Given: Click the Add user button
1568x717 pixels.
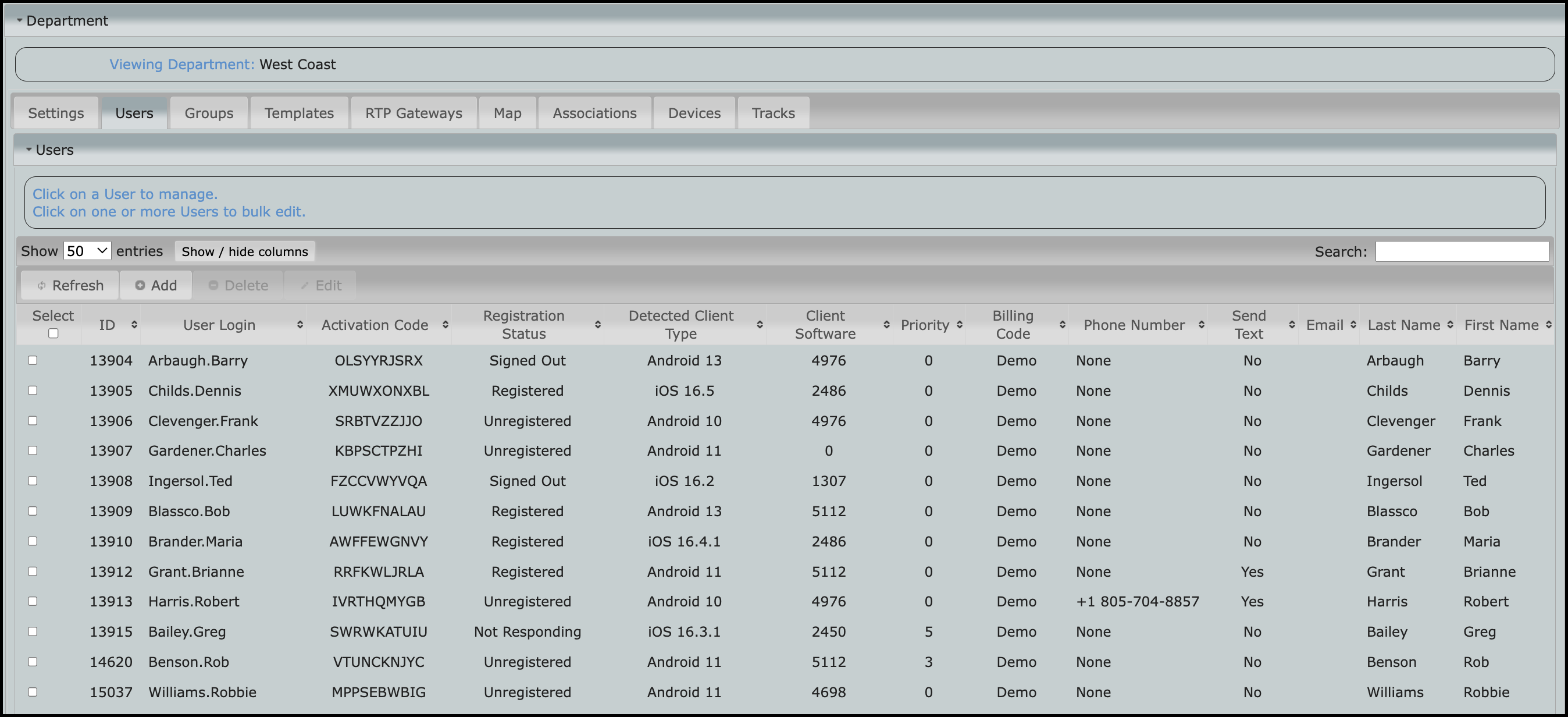Looking at the screenshot, I should (156, 285).
